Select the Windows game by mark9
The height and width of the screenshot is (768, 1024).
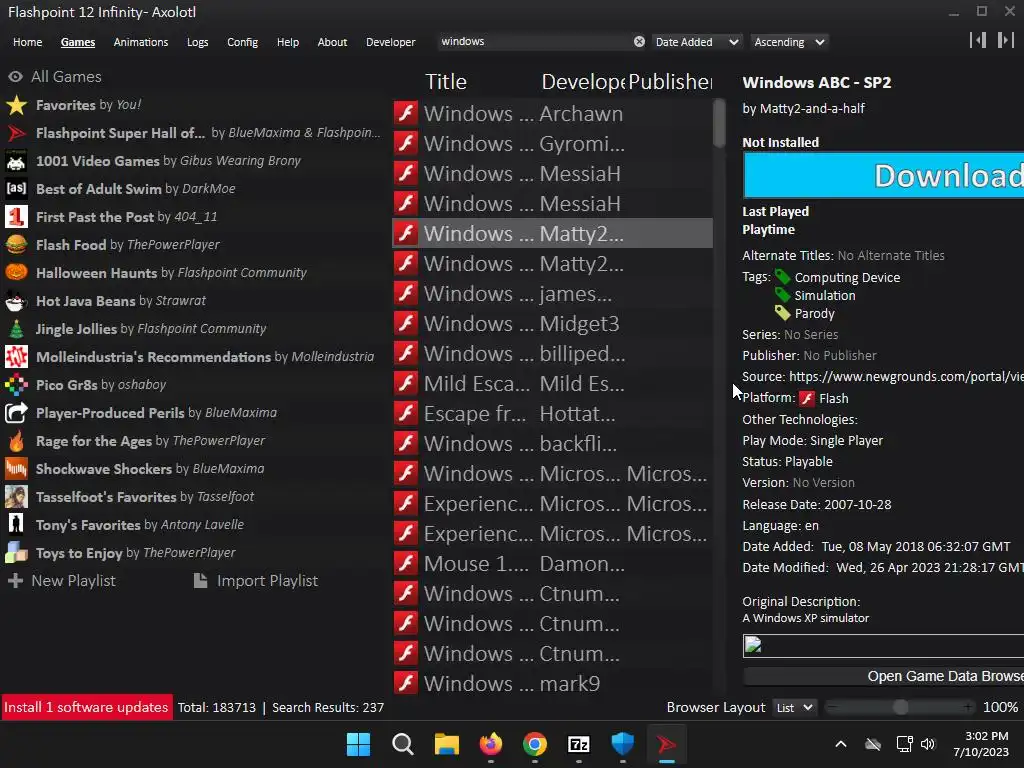(x=552, y=684)
